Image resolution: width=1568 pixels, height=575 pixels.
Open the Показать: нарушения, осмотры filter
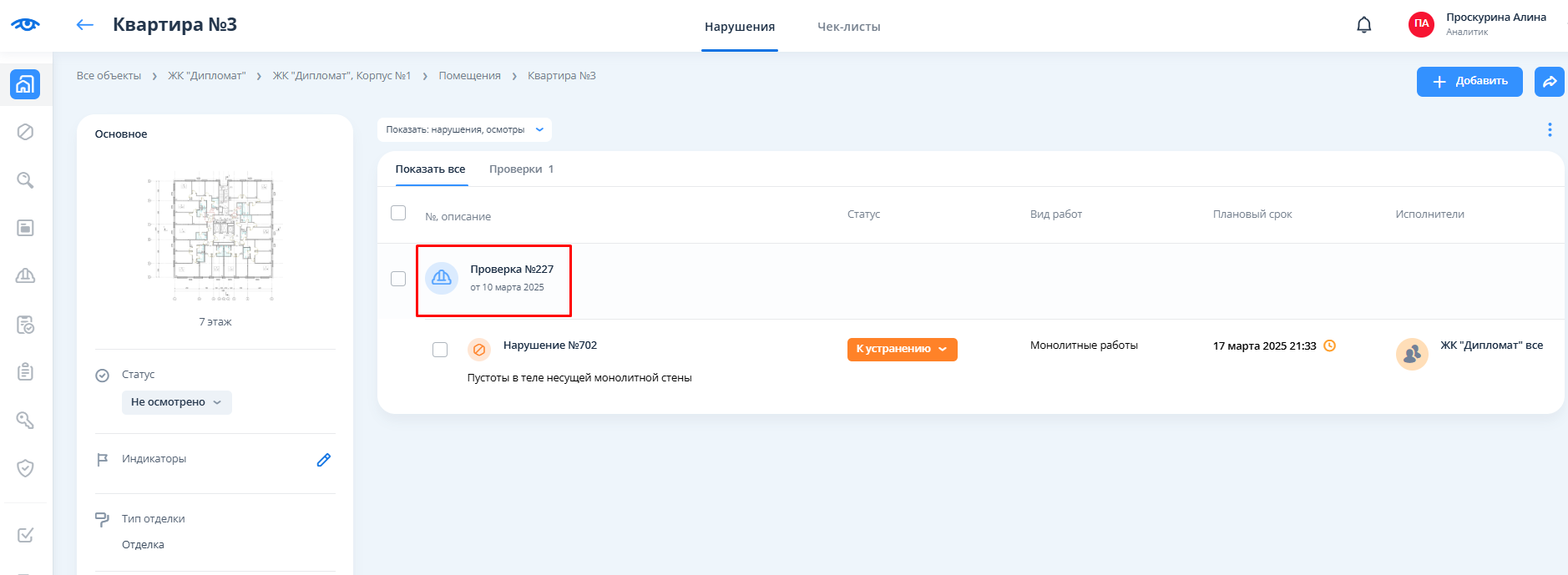pos(464,130)
